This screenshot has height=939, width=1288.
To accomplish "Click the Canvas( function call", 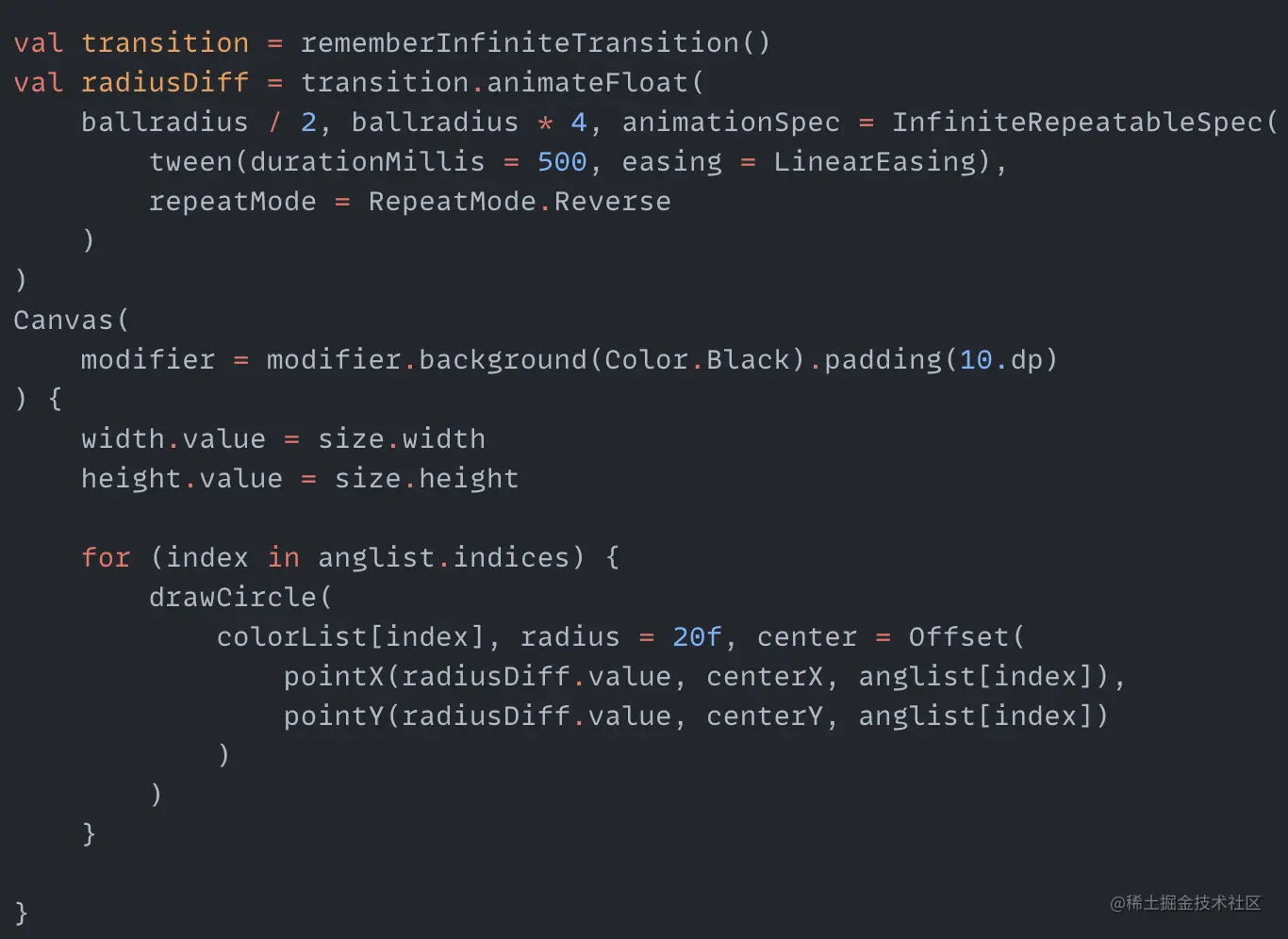I will pyautogui.click(x=71, y=321).
